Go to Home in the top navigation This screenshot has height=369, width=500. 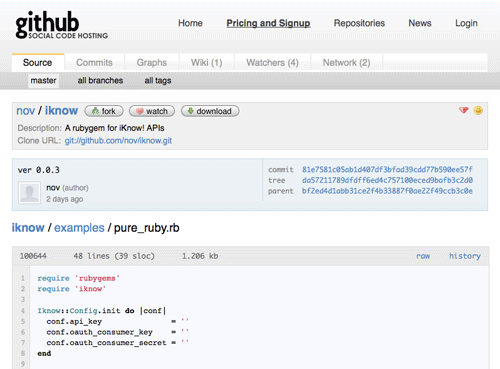[x=190, y=23]
